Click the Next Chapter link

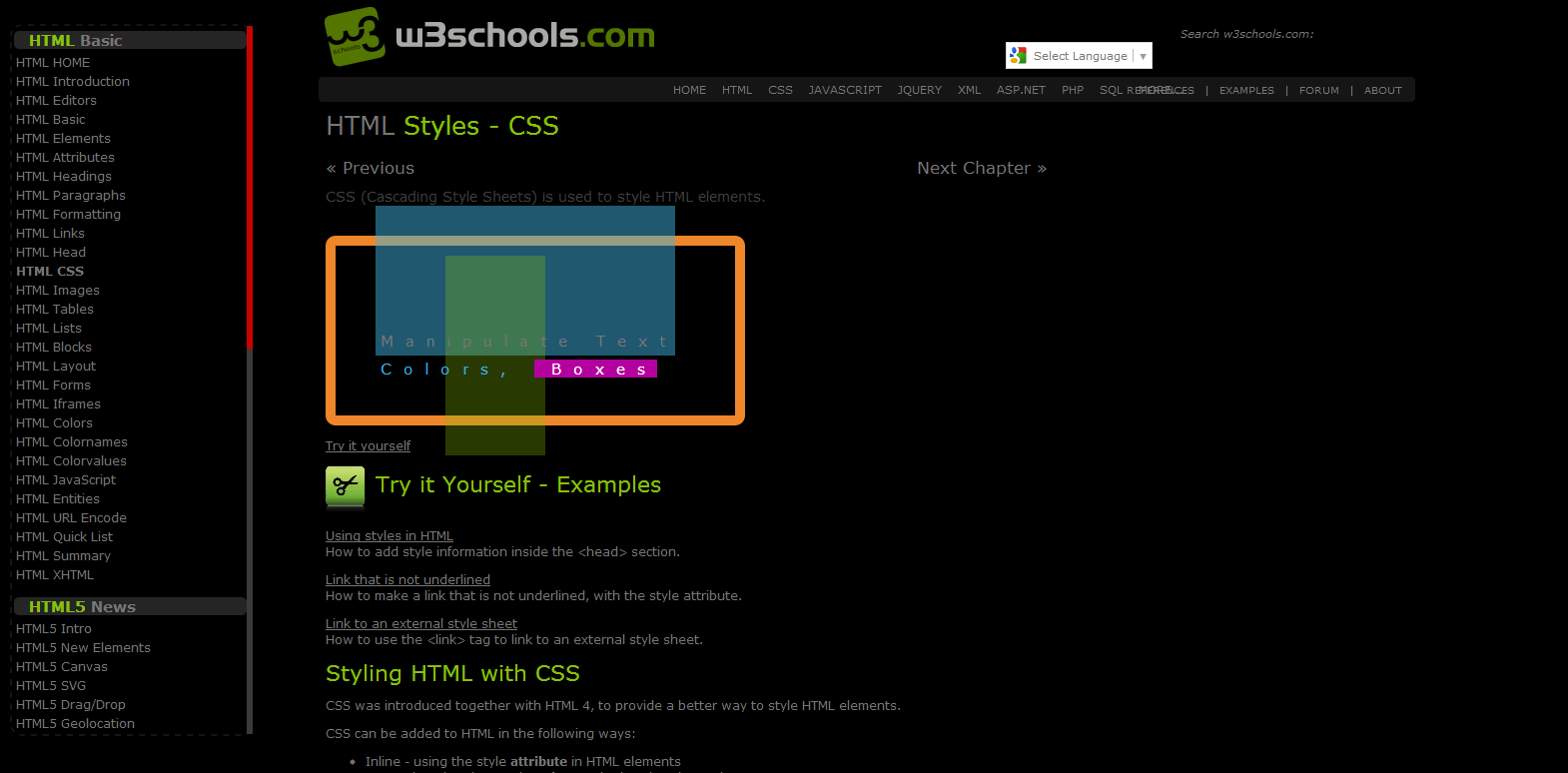point(982,168)
